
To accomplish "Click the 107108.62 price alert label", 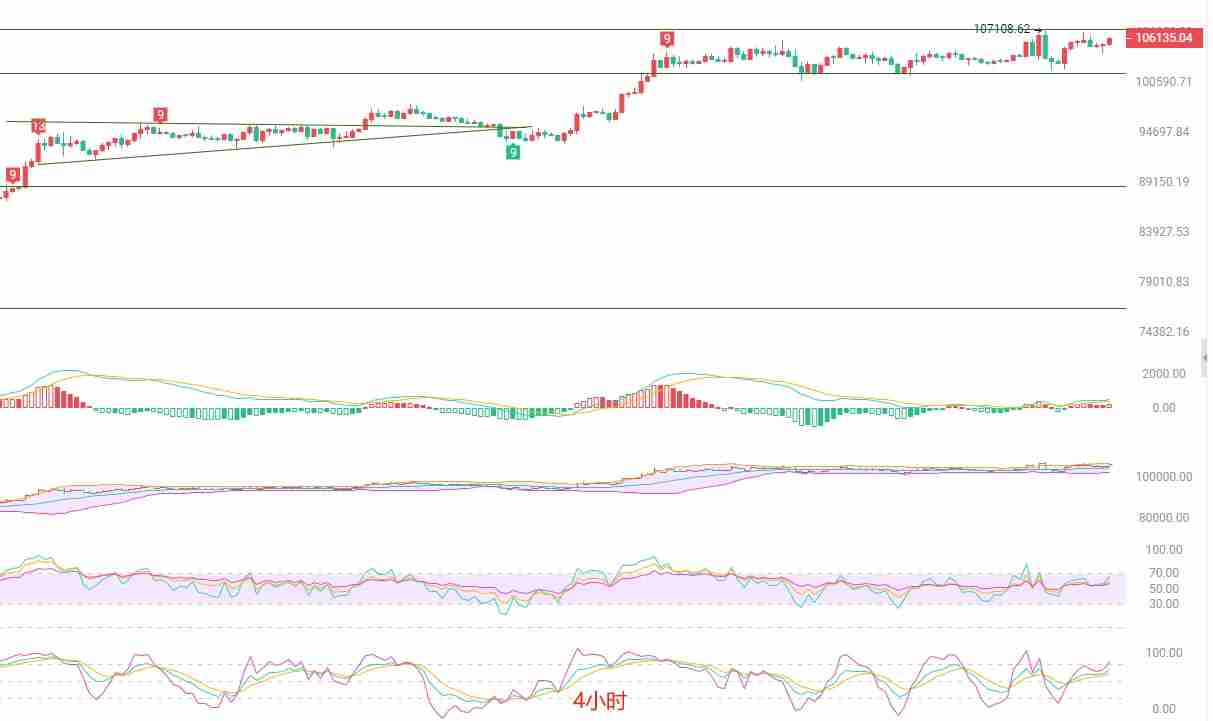I will tap(1001, 29).
